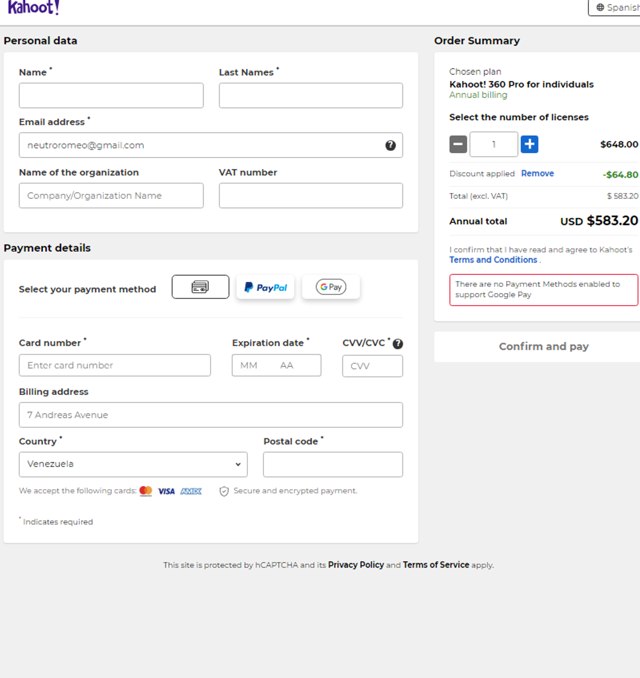The height and width of the screenshot is (678, 640).
Task: Click the Kahoot! logo
Action: (34, 8)
